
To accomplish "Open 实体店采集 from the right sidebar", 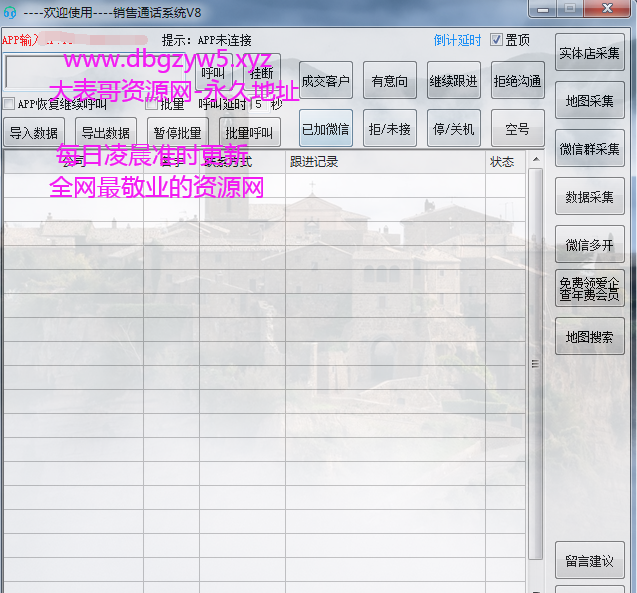I will tap(589, 53).
